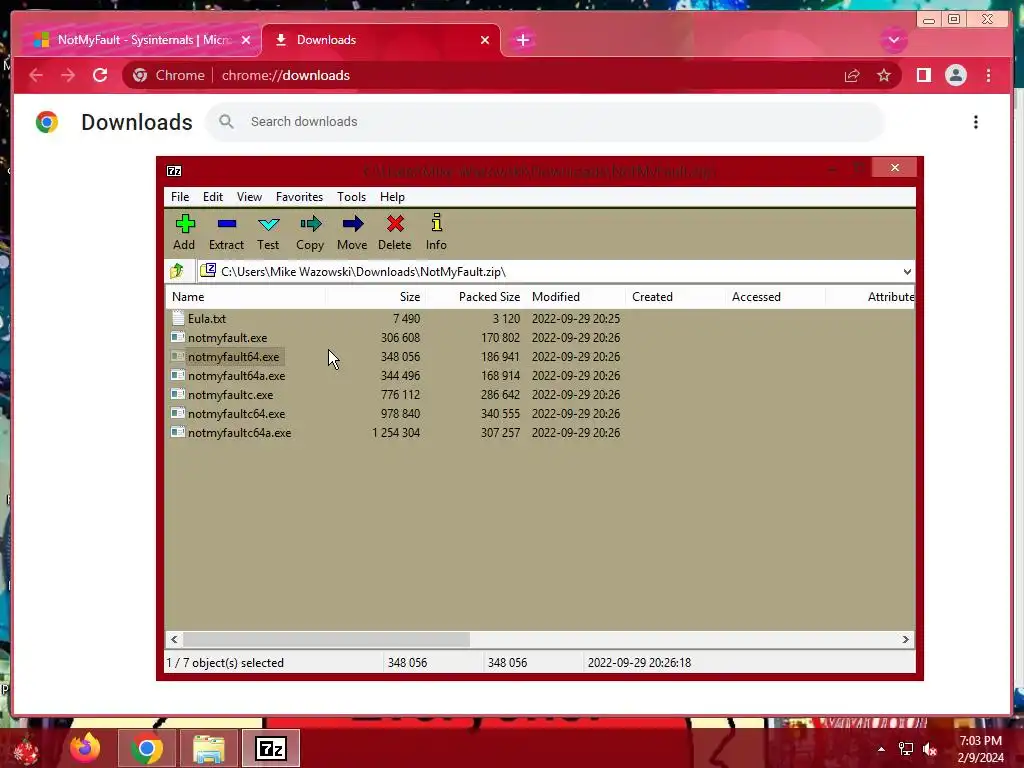Open the Downloads page more actions menu
This screenshot has height=768, width=1024.
click(976, 122)
